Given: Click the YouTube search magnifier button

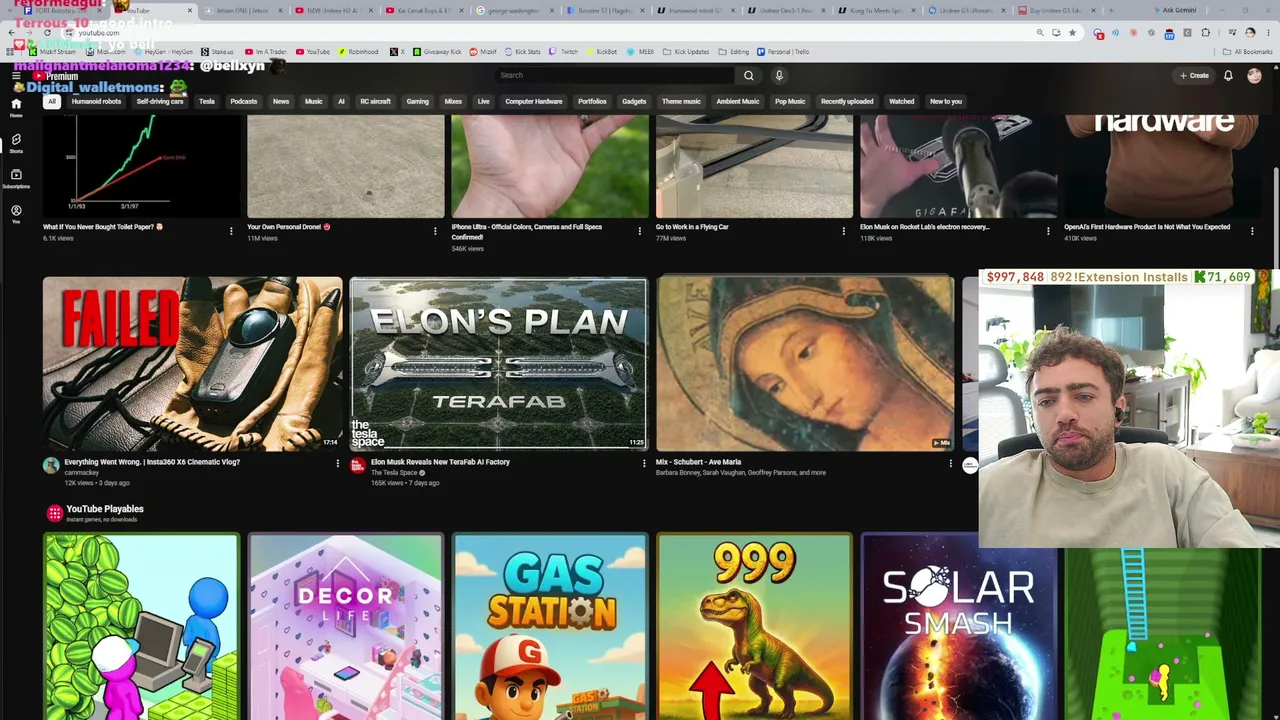Looking at the screenshot, I should click(748, 75).
